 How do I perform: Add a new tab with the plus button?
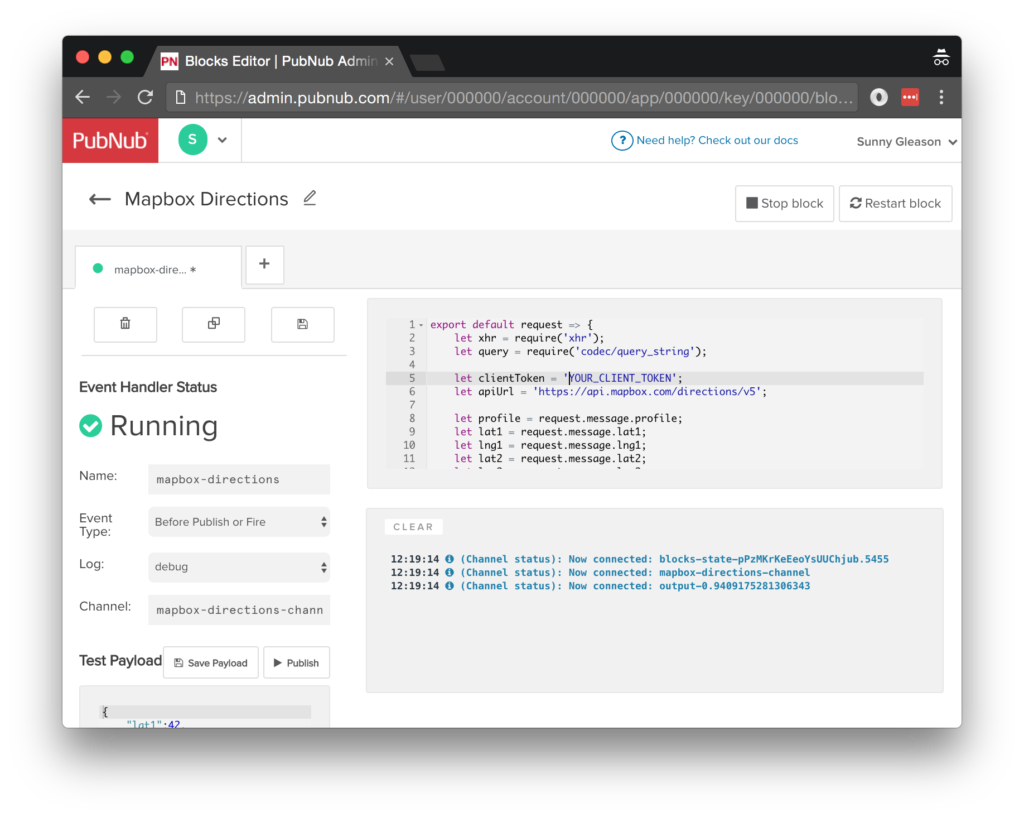click(x=264, y=264)
